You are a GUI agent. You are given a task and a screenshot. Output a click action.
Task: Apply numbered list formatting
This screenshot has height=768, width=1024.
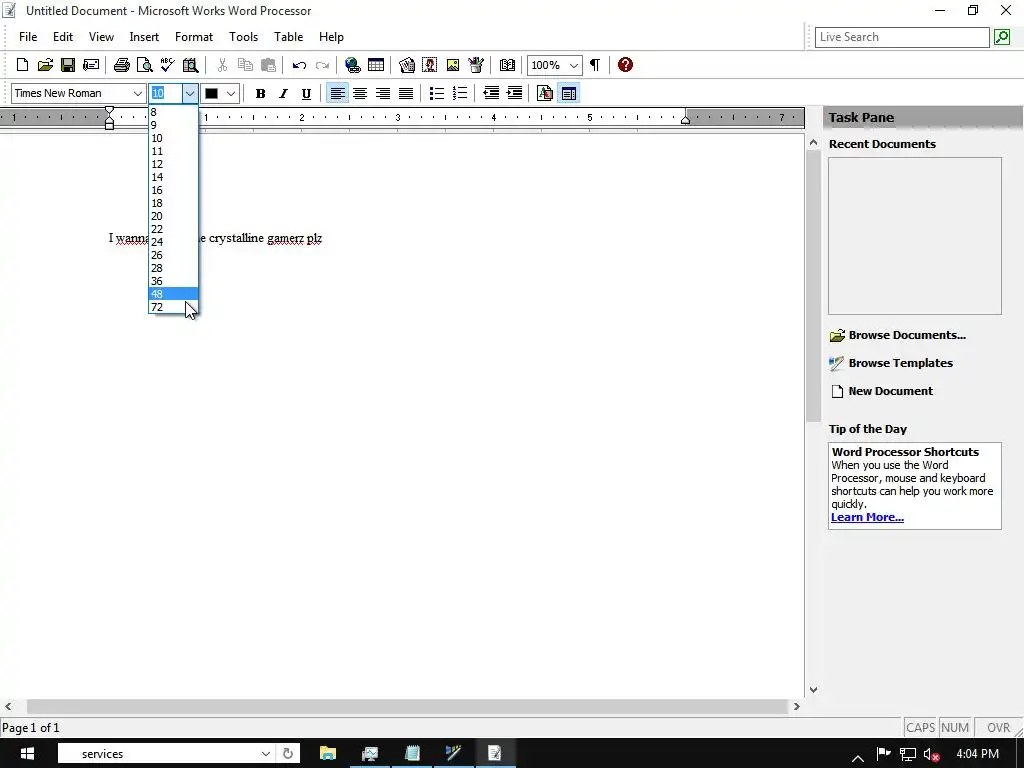460,93
